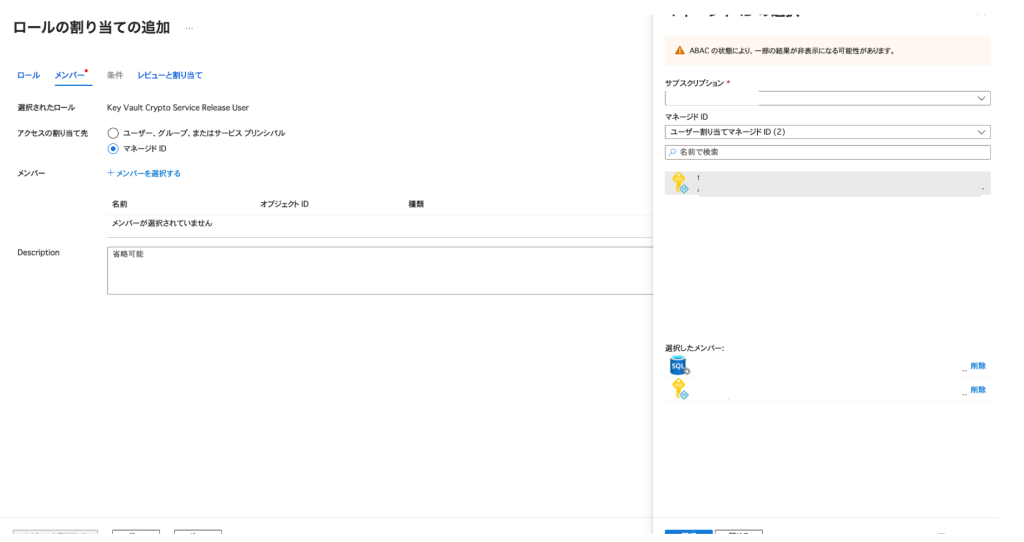Click the magnifier icon in name search box

[x=672, y=152]
